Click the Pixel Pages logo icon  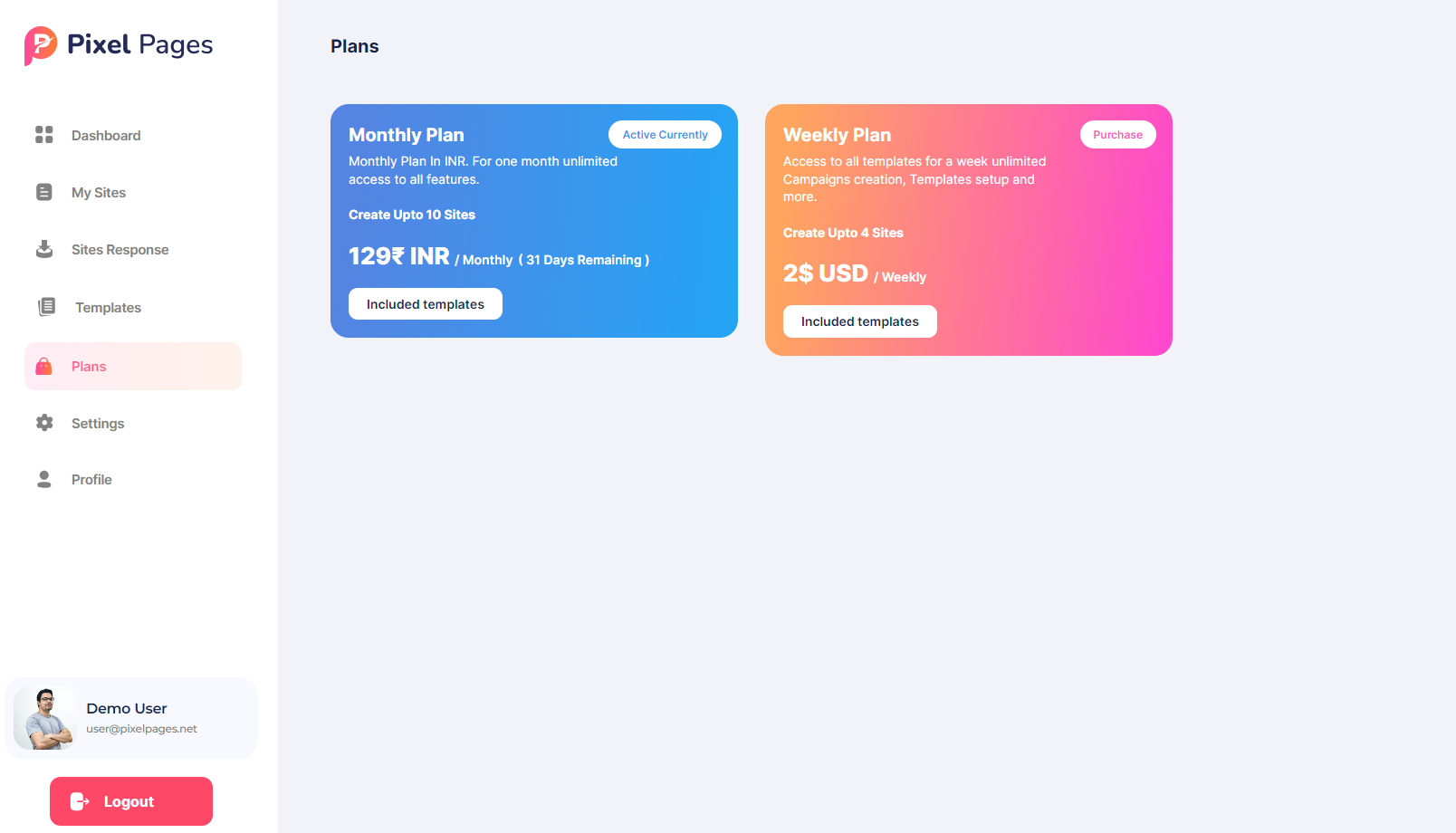[40, 45]
